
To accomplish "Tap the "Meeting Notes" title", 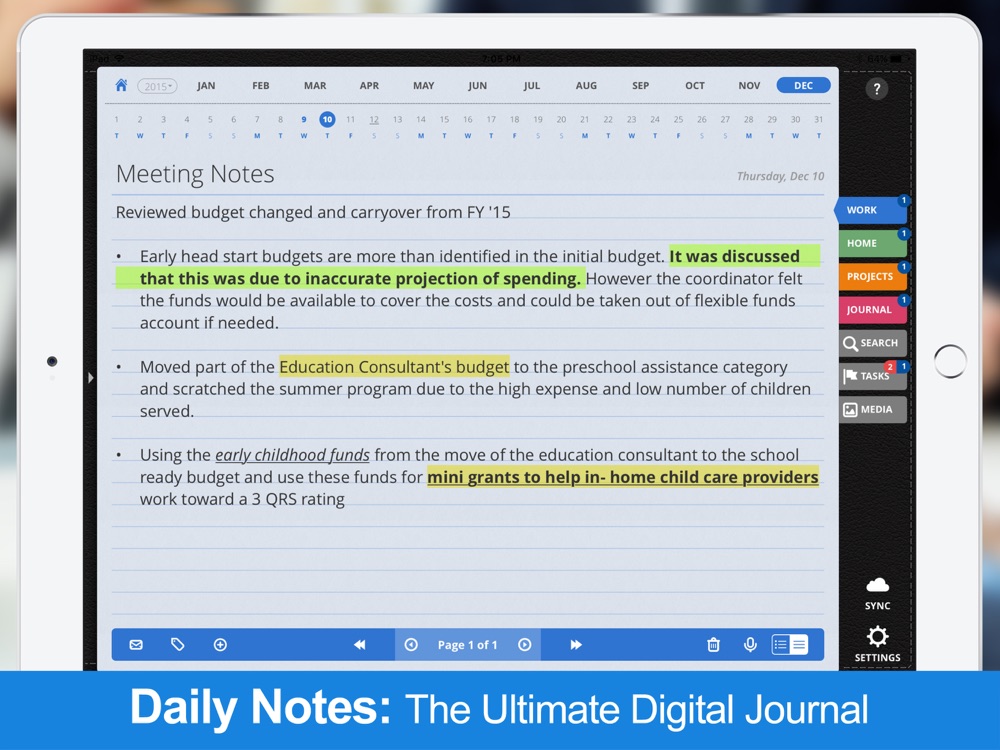I will pos(195,173).
